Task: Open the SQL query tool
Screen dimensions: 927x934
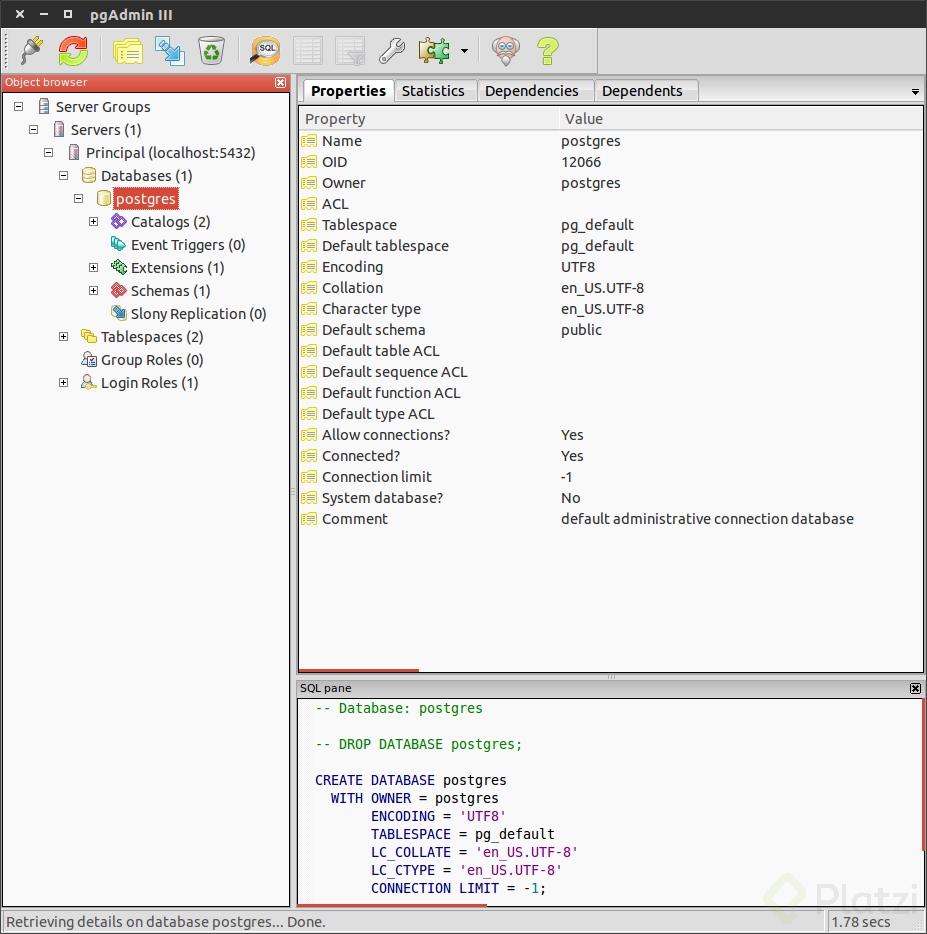Action: tap(265, 50)
